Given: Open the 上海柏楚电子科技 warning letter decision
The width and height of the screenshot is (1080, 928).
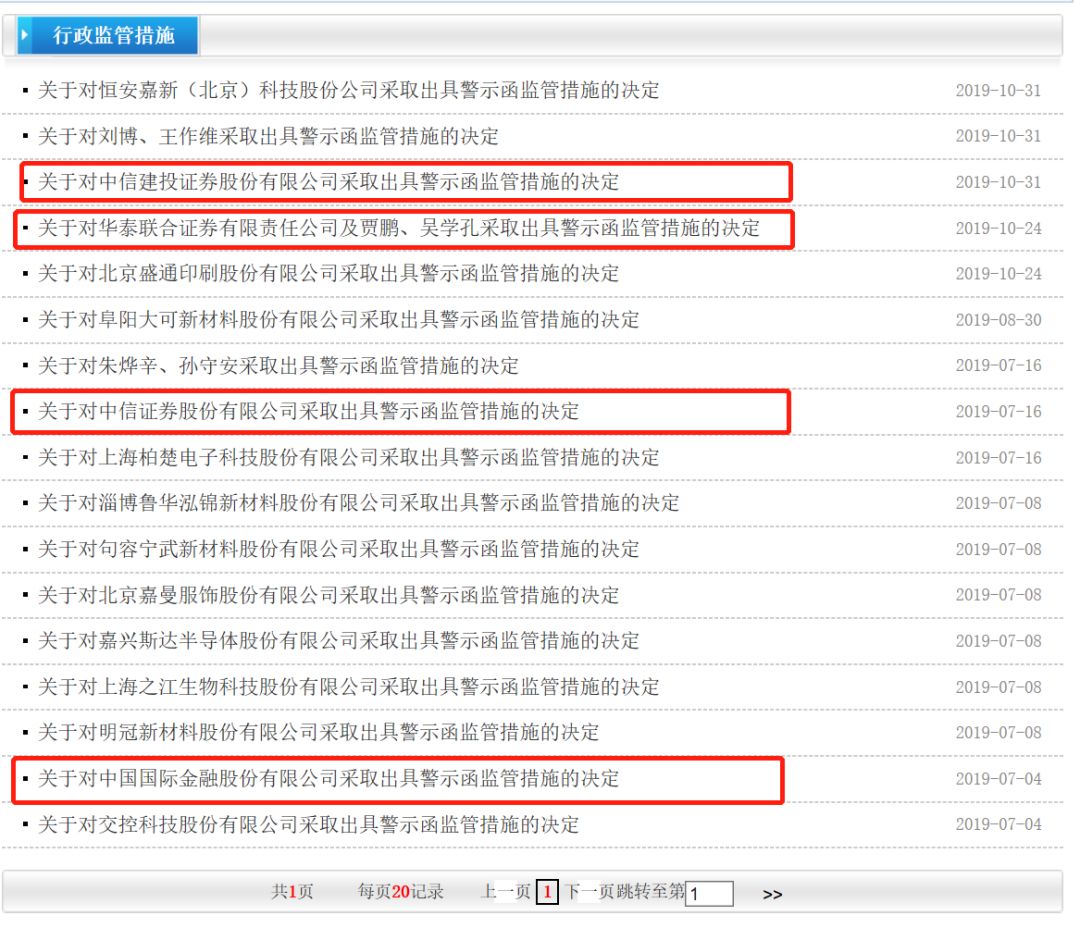Looking at the screenshot, I should (x=348, y=457).
